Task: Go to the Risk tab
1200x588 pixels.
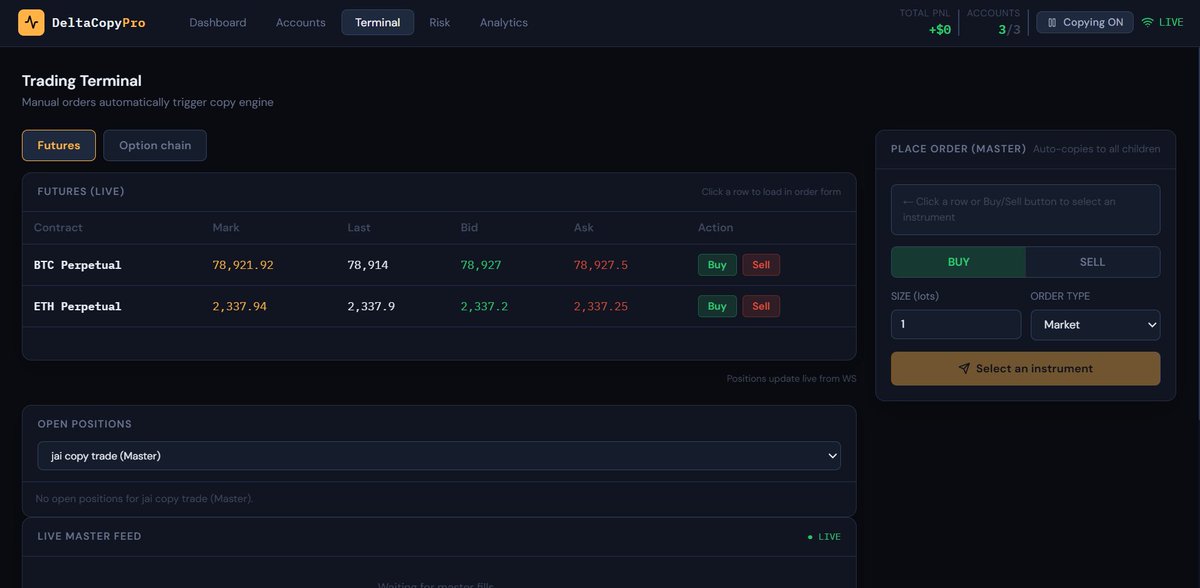Action: tap(440, 22)
